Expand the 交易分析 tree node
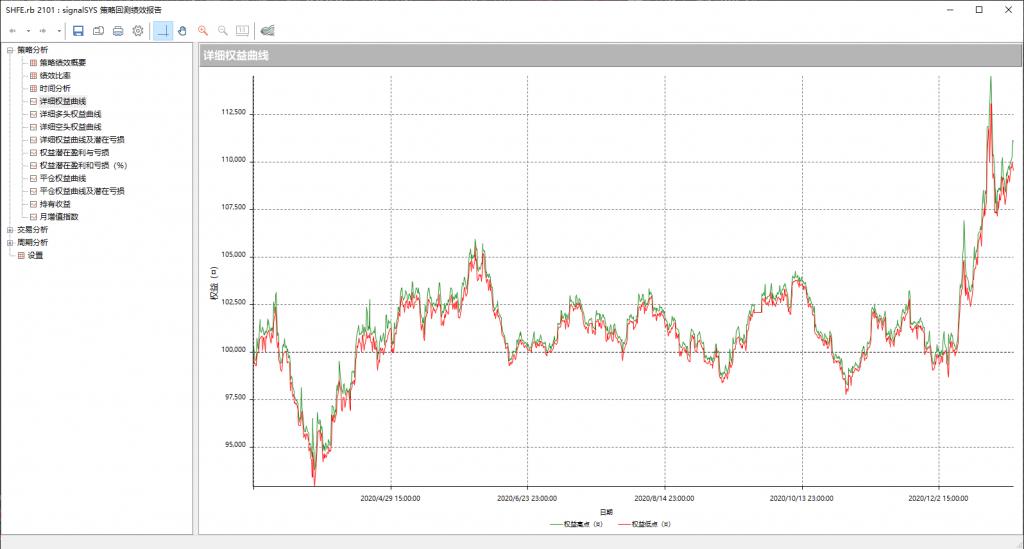 (10, 230)
